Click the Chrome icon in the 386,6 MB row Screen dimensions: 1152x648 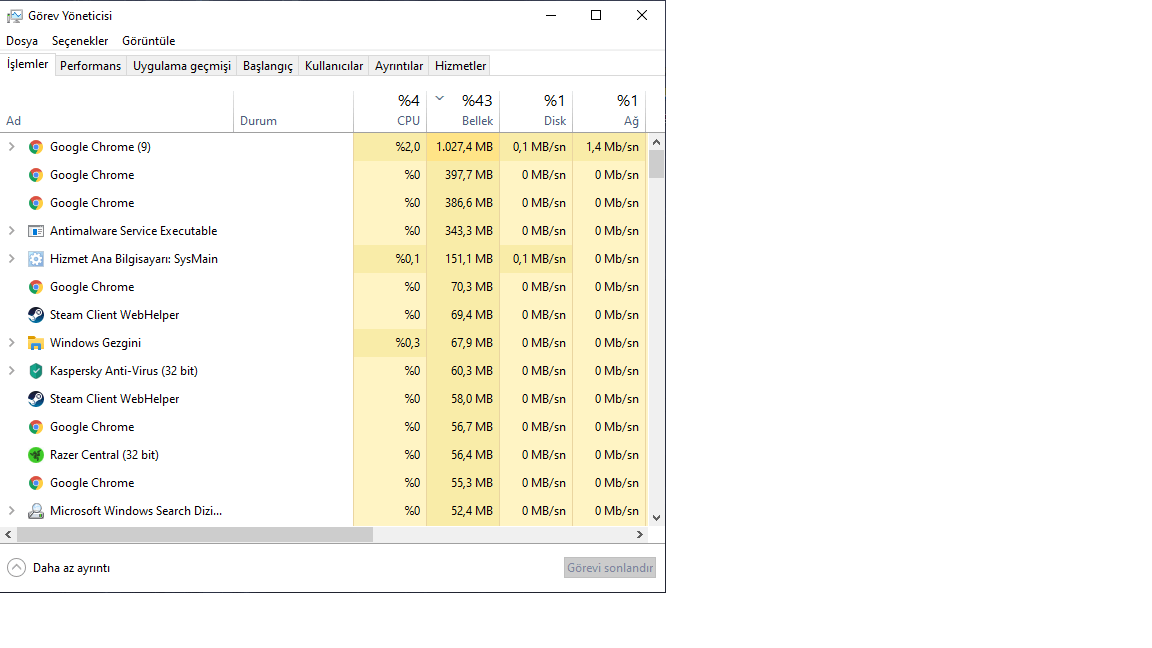coord(35,203)
